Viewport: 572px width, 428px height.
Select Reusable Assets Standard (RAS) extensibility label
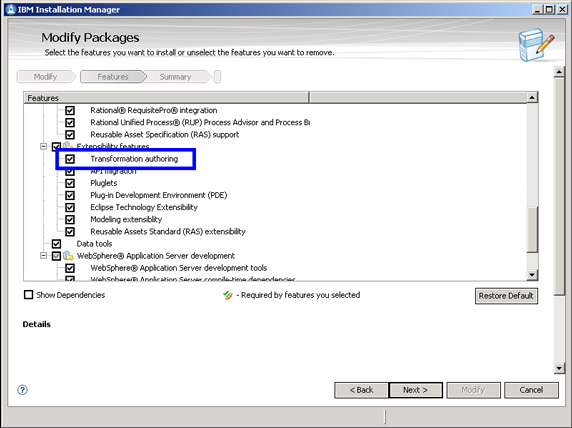pyautogui.click(x=168, y=231)
